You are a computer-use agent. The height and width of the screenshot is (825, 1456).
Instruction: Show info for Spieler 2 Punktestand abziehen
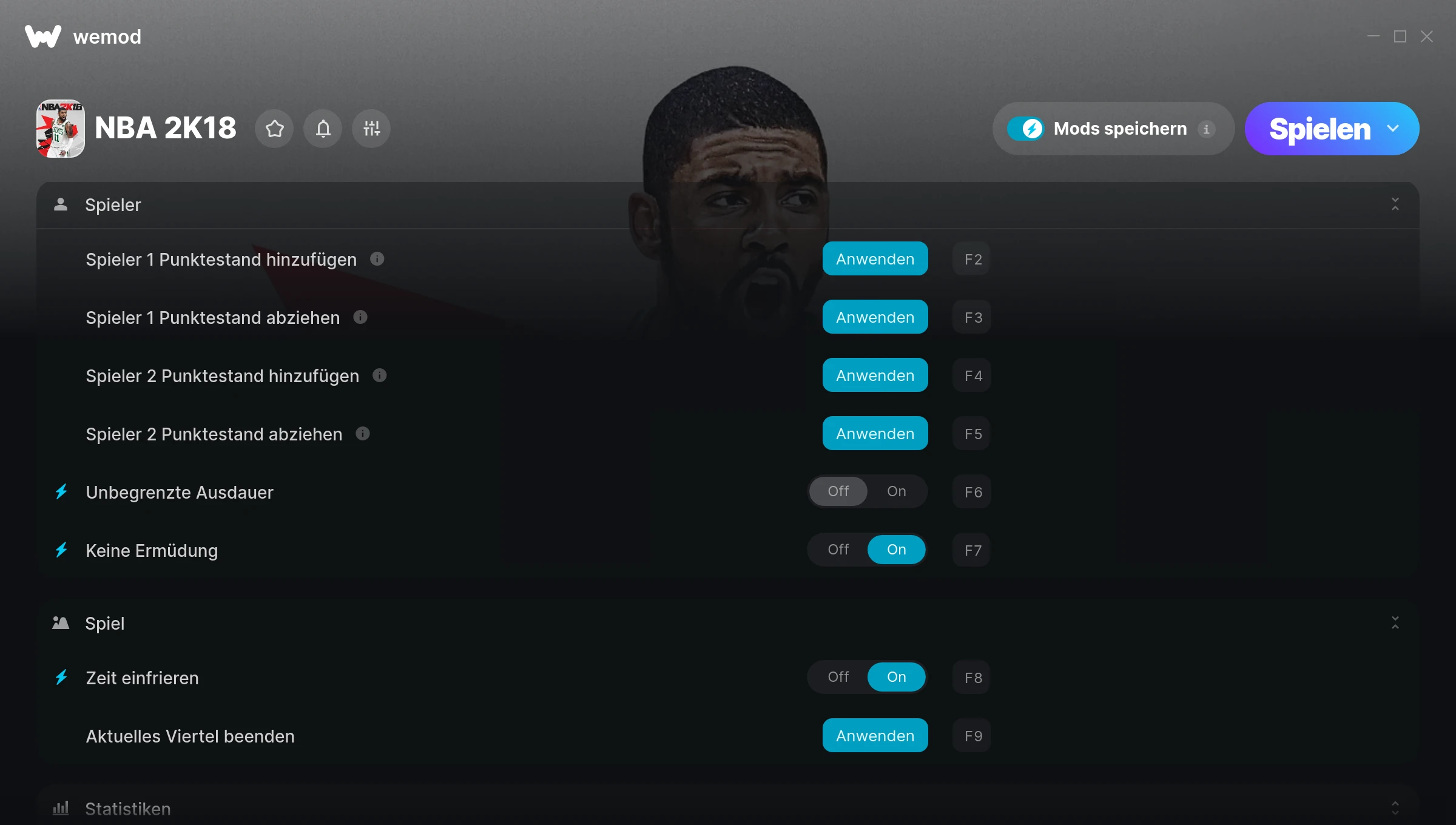tap(363, 434)
